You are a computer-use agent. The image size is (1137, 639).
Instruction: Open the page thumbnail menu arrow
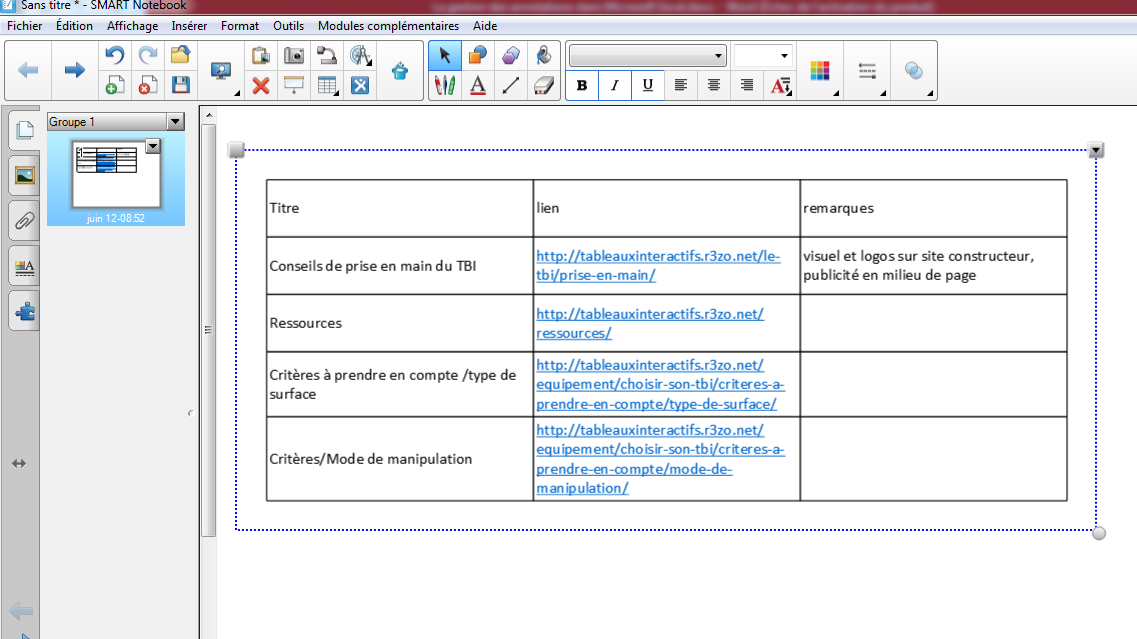point(152,147)
